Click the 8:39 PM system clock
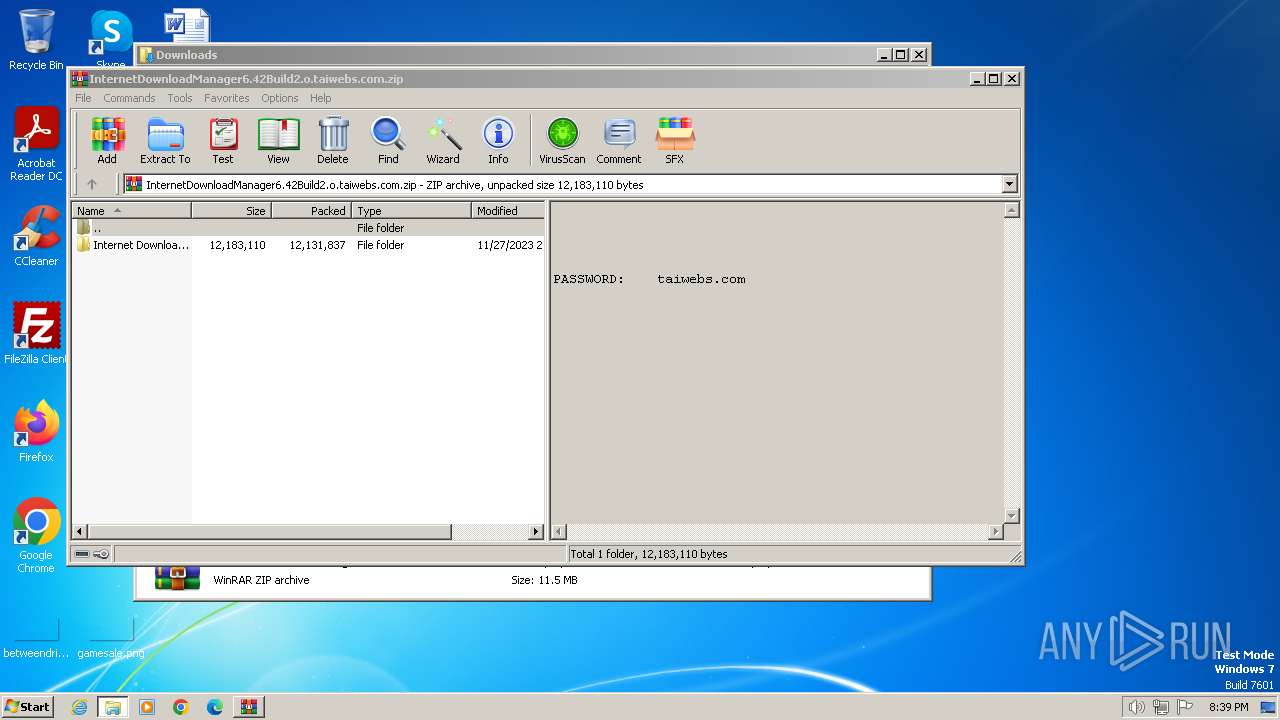Image resolution: width=1280 pixels, height=720 pixels. click(x=1228, y=707)
